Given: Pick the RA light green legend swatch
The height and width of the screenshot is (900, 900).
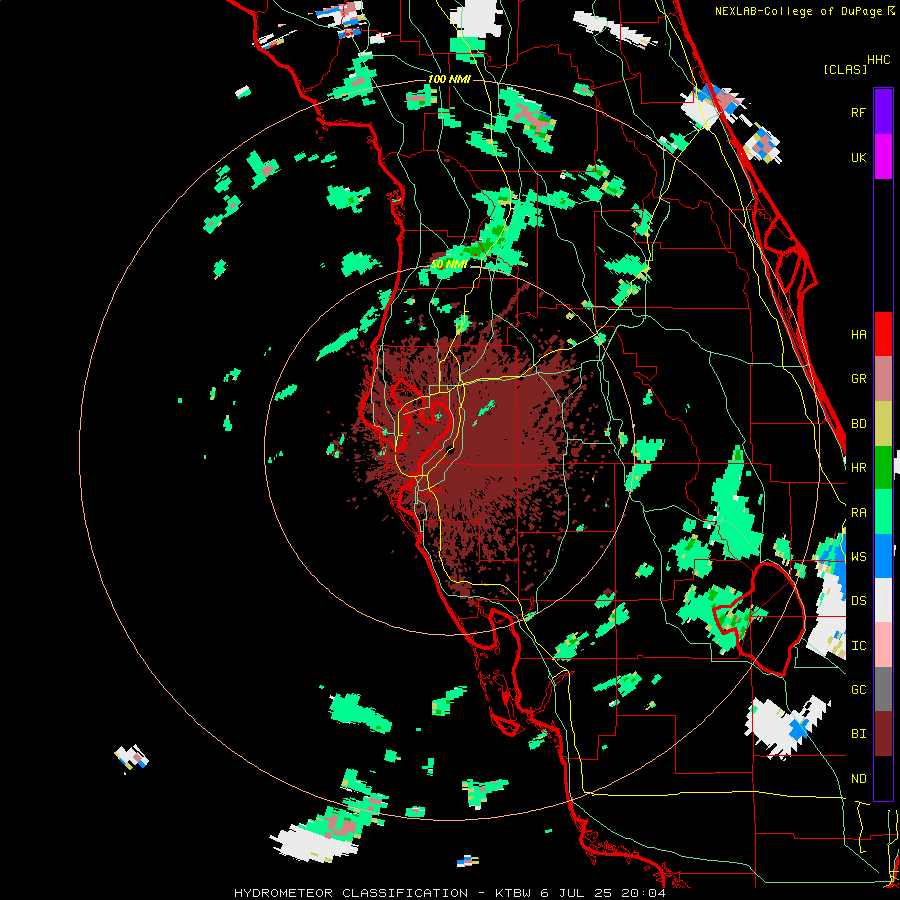Looking at the screenshot, I should (883, 512).
